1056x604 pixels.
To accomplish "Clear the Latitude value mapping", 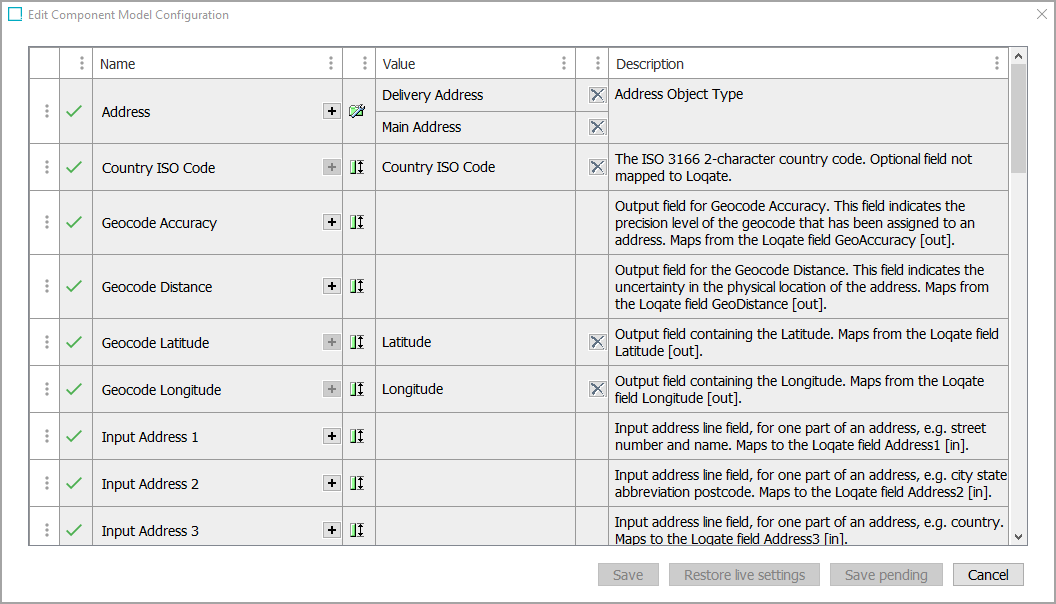I will tap(597, 342).
